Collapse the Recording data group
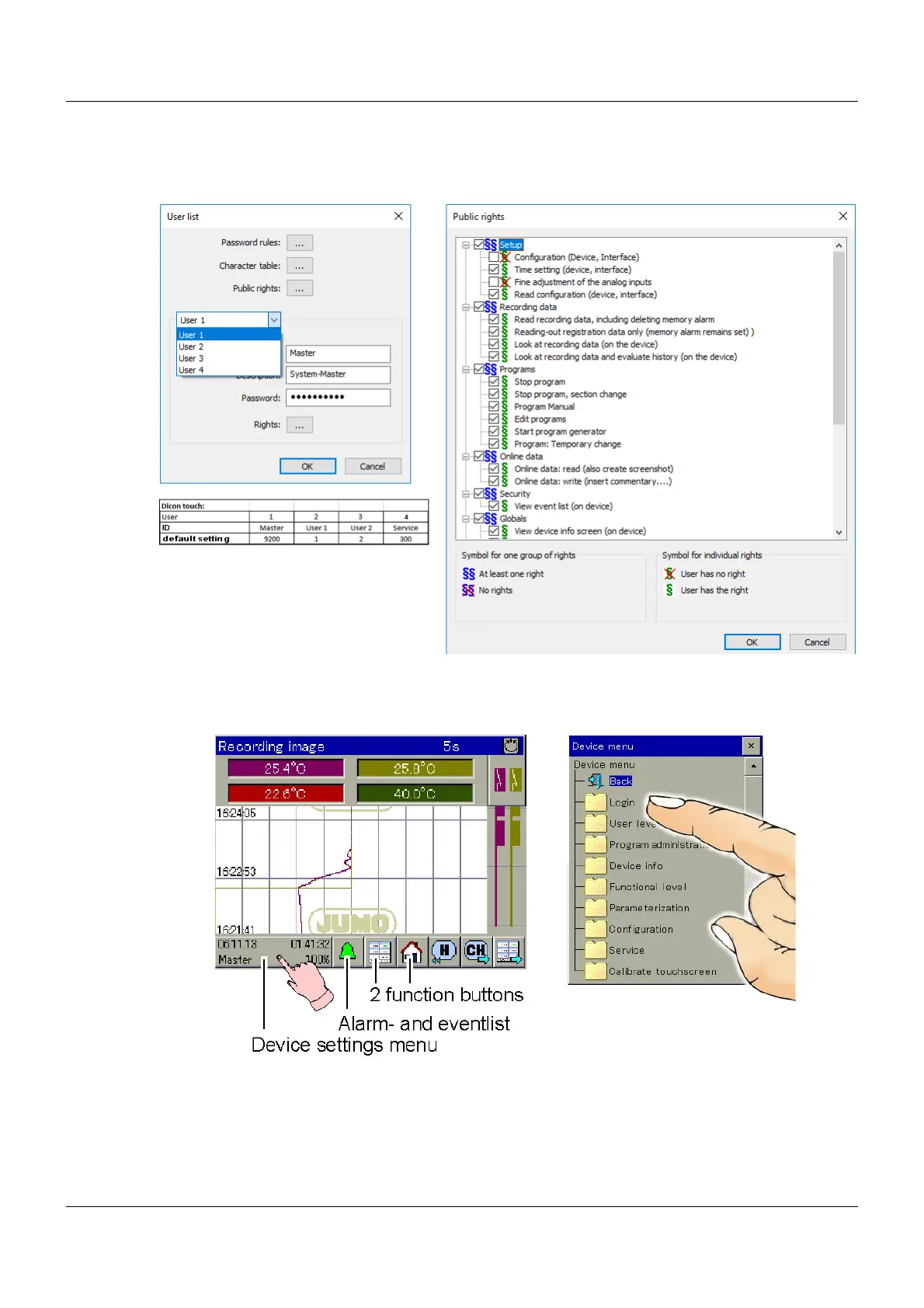Screen dimensions: 924x1308 (x=466, y=307)
